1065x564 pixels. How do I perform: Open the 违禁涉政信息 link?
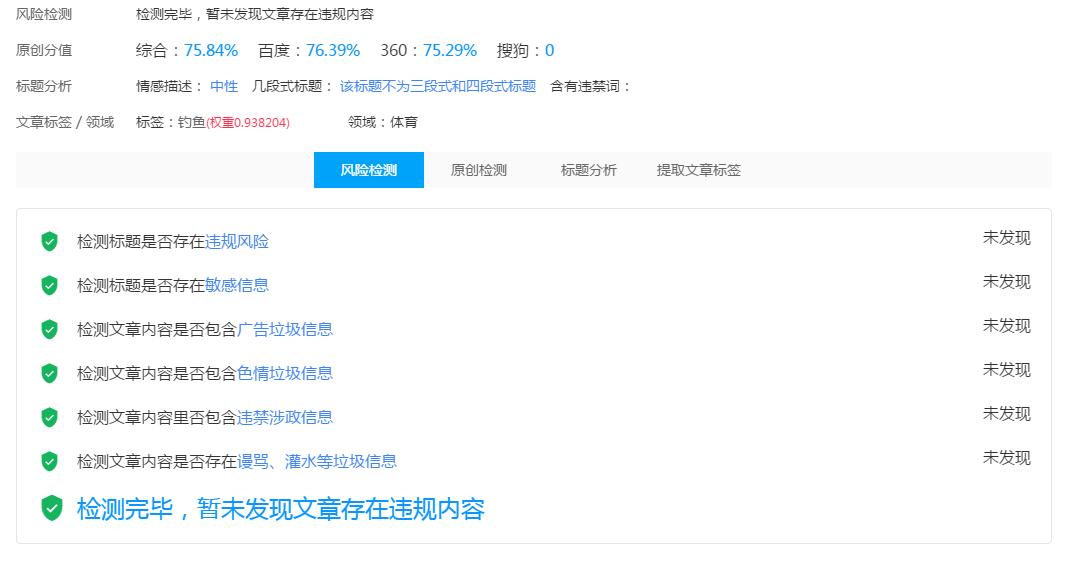[285, 417]
